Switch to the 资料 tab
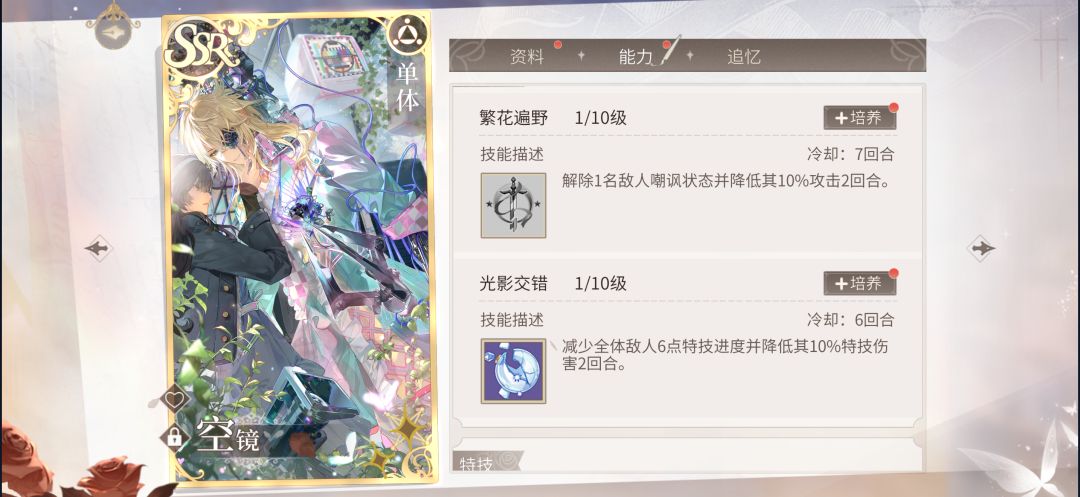Viewport: 1080px width, 497px height. coord(527,57)
